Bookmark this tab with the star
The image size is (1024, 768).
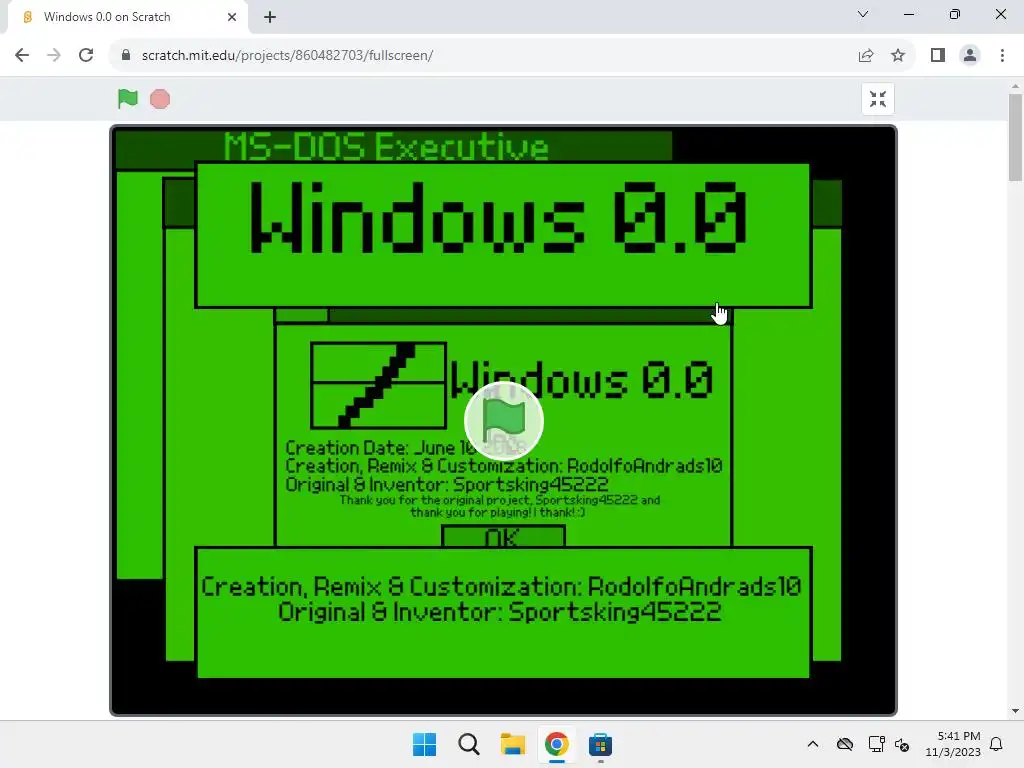[898, 56]
